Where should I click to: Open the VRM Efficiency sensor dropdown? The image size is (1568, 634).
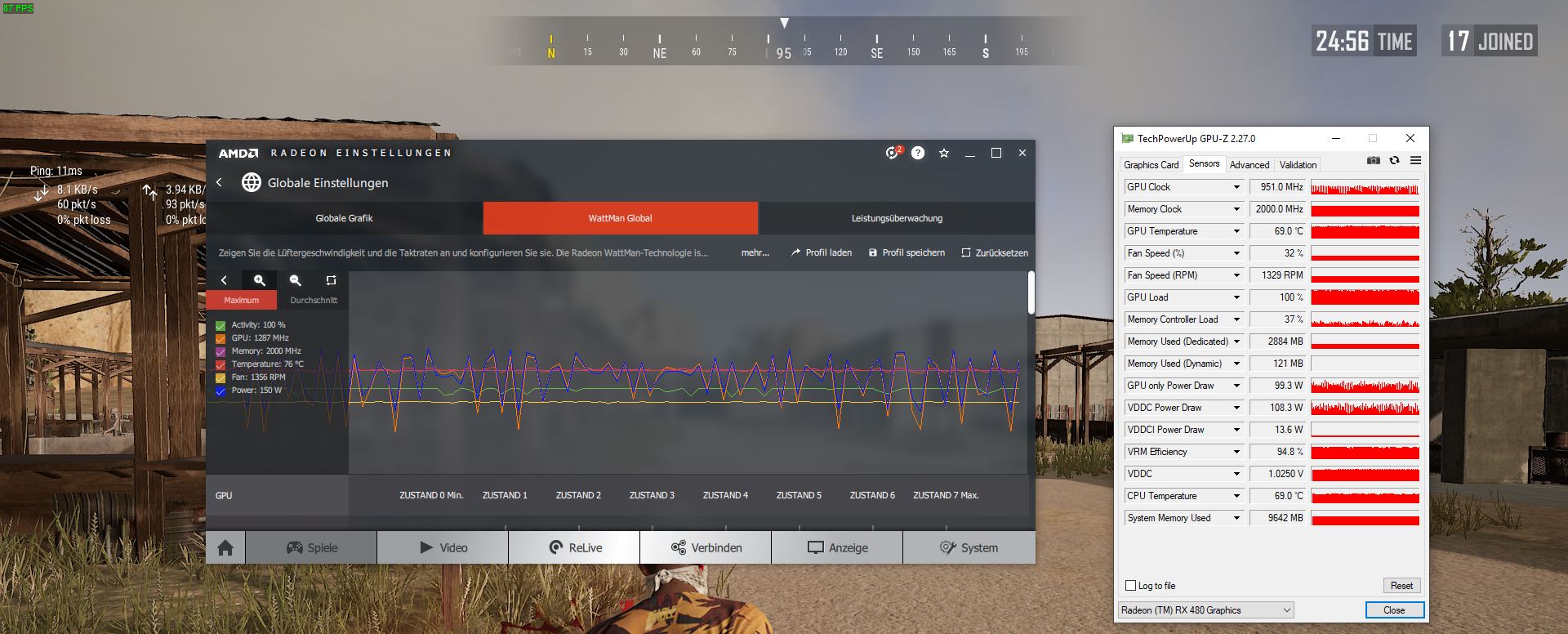[x=1236, y=452]
